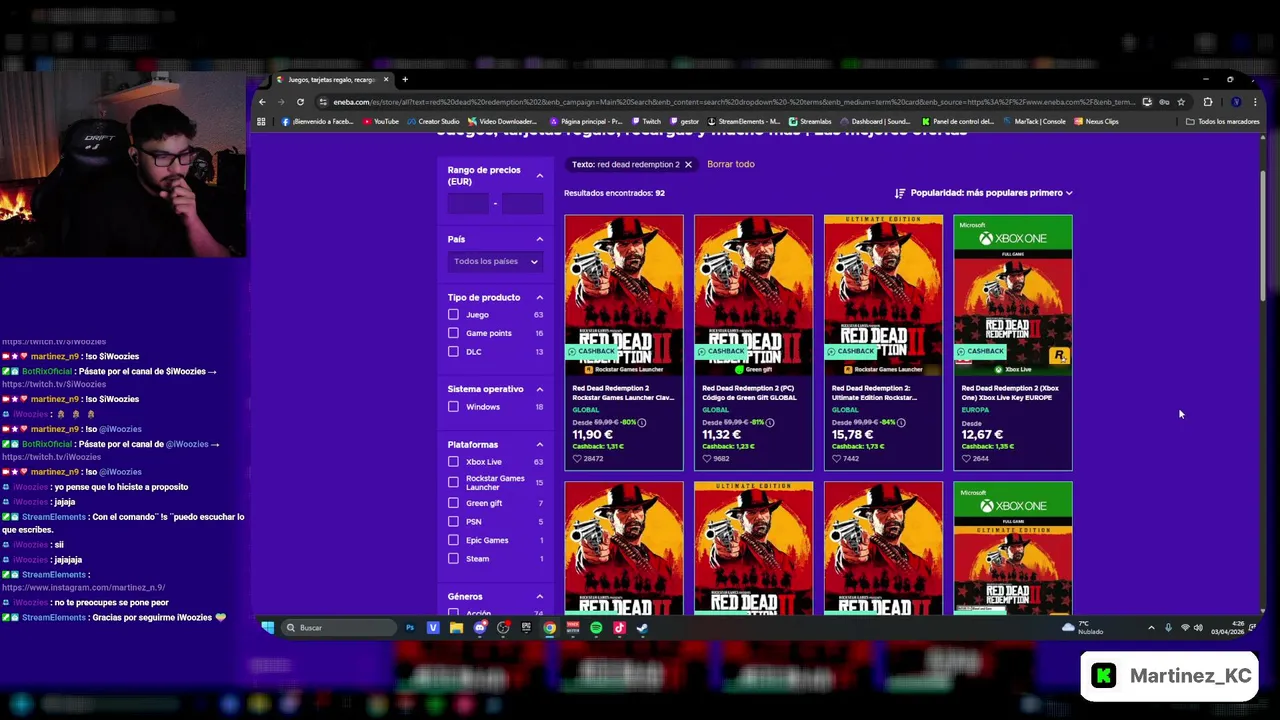Click 'Borrar todo' to clear filters

(x=731, y=164)
